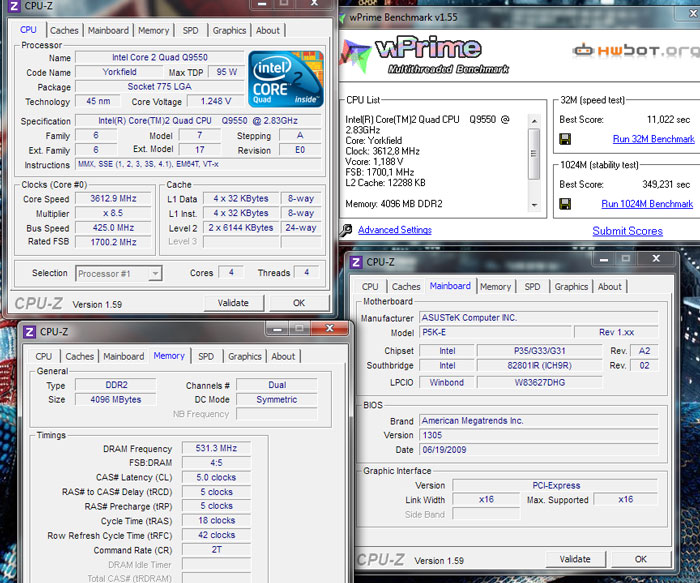Go to About tab in Mainboard CPU-Z window

610,287
